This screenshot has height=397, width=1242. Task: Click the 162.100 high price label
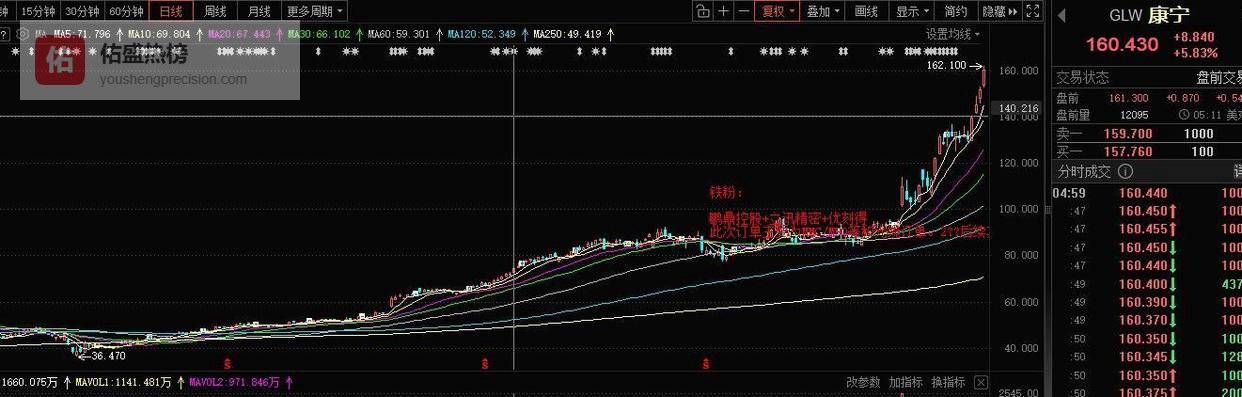click(947, 65)
